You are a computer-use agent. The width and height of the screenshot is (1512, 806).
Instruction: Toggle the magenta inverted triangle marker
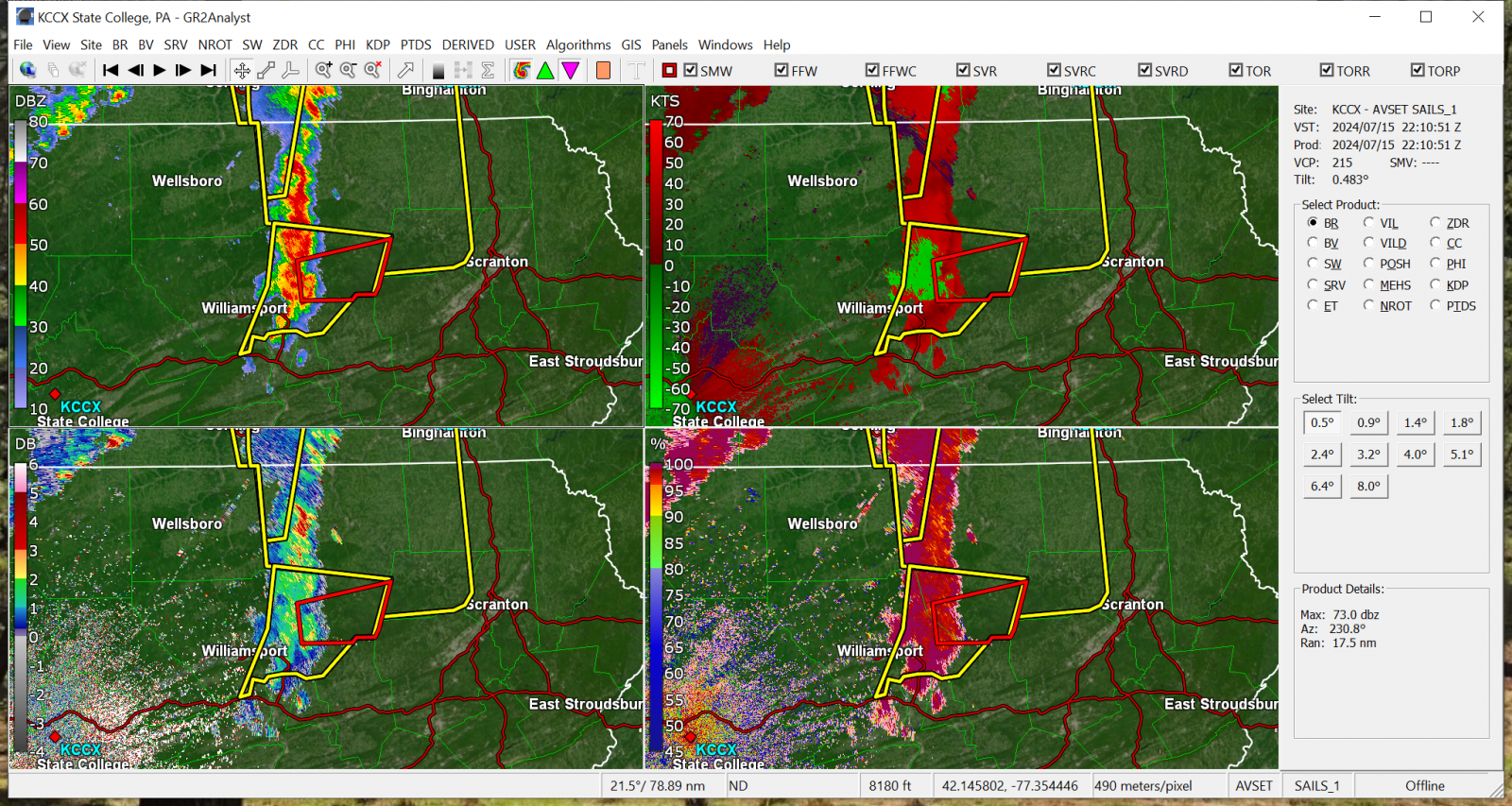571,70
